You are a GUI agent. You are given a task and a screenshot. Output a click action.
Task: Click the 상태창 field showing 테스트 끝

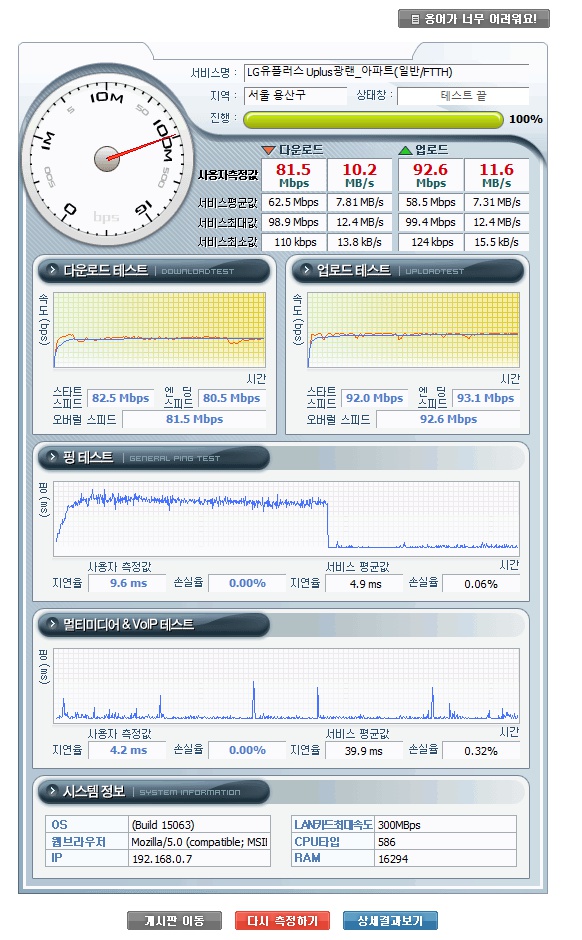[x=463, y=95]
